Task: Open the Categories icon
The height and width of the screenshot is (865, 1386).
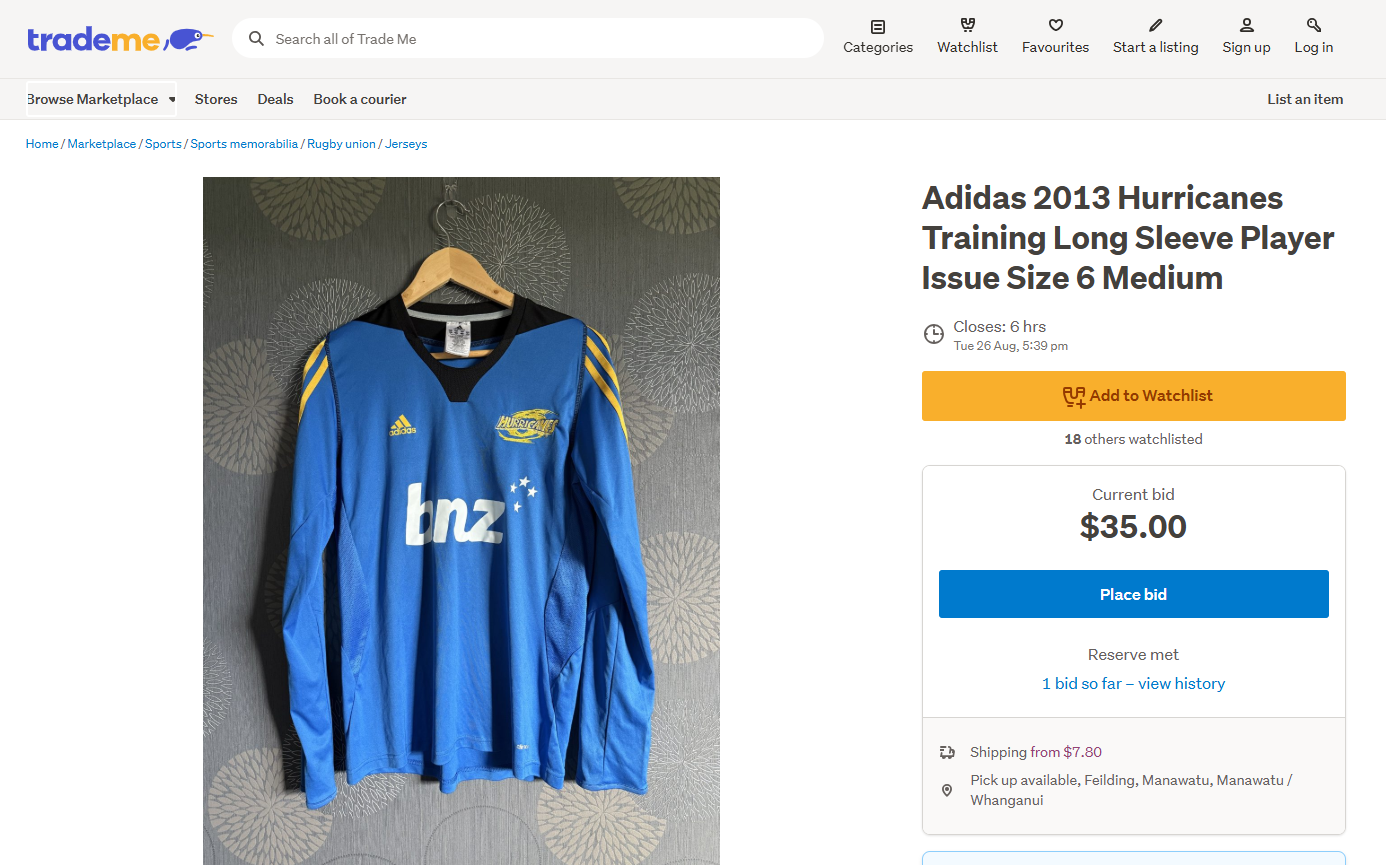Action: (878, 26)
